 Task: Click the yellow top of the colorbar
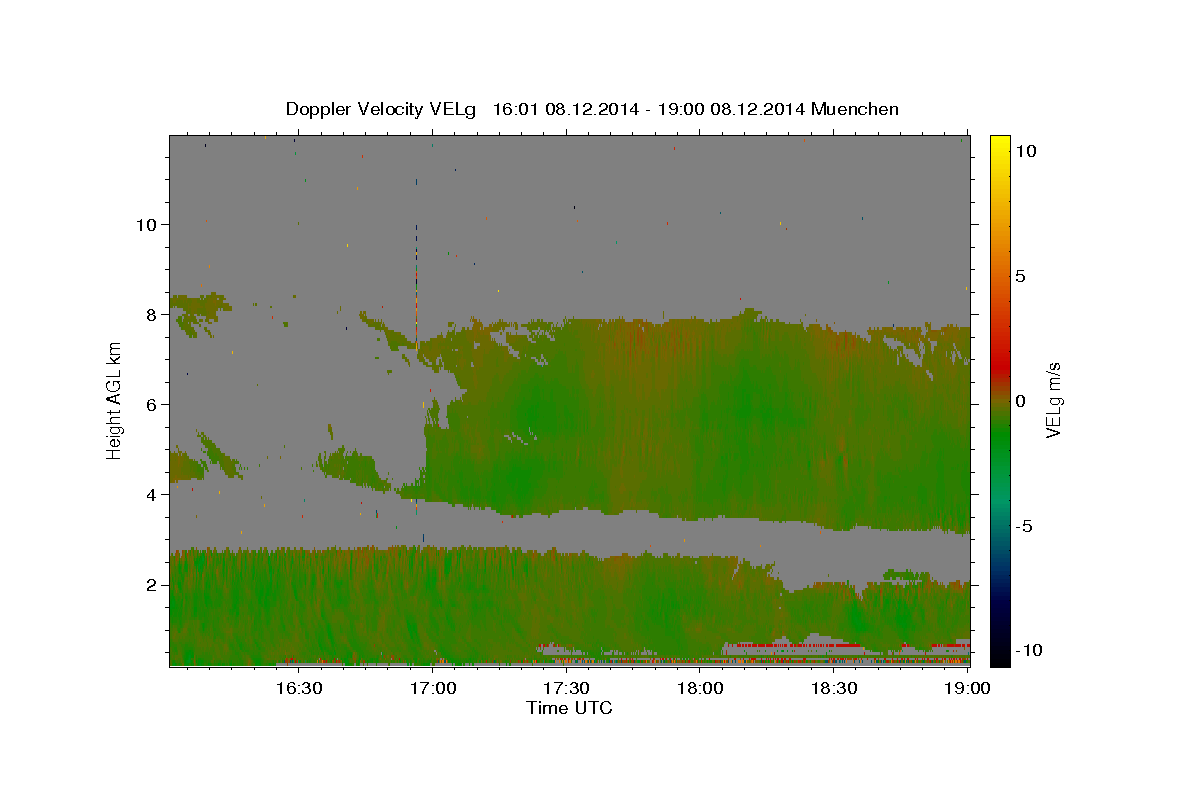coord(1000,145)
